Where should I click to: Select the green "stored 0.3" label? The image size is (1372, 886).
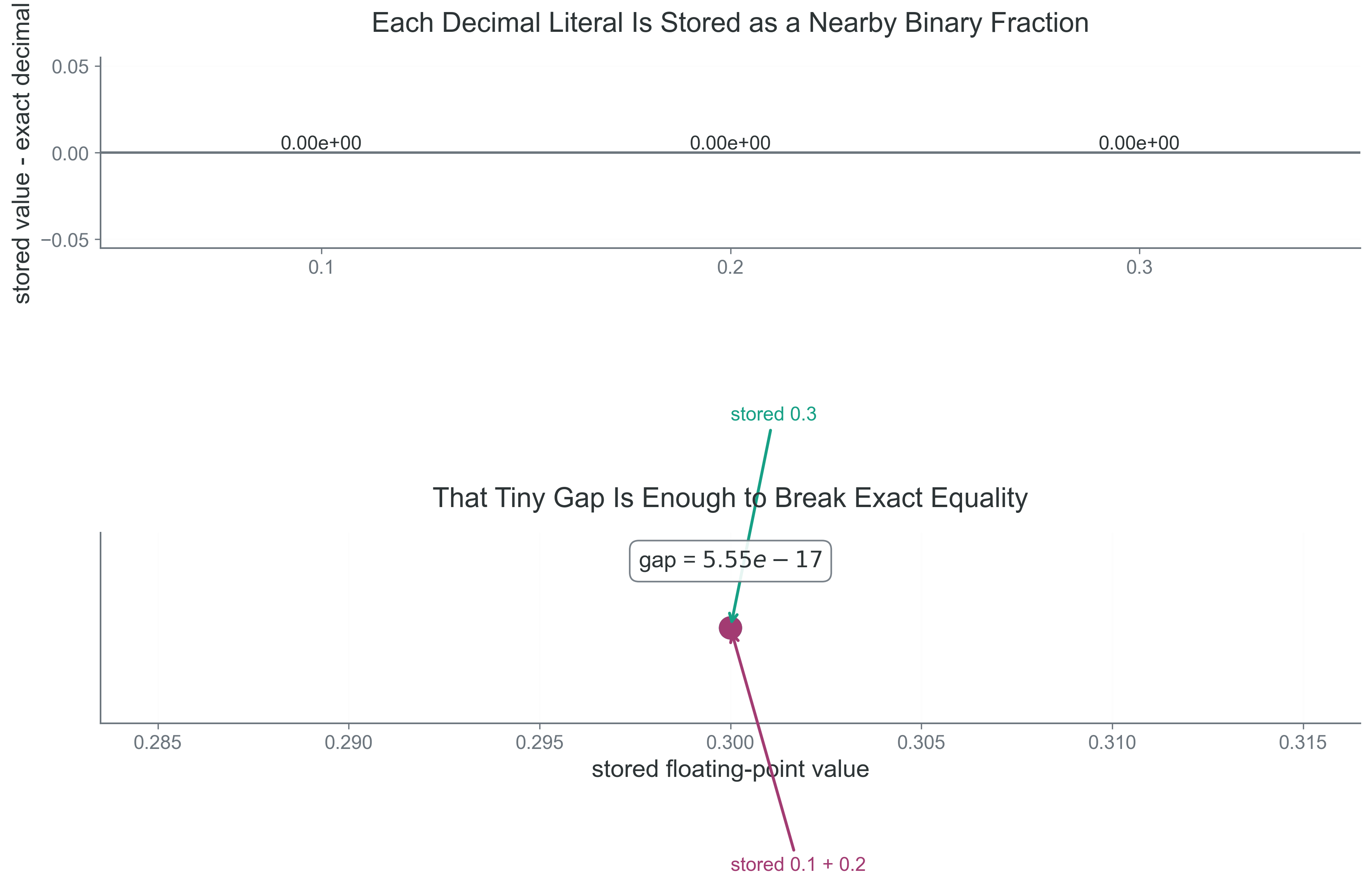[773, 414]
